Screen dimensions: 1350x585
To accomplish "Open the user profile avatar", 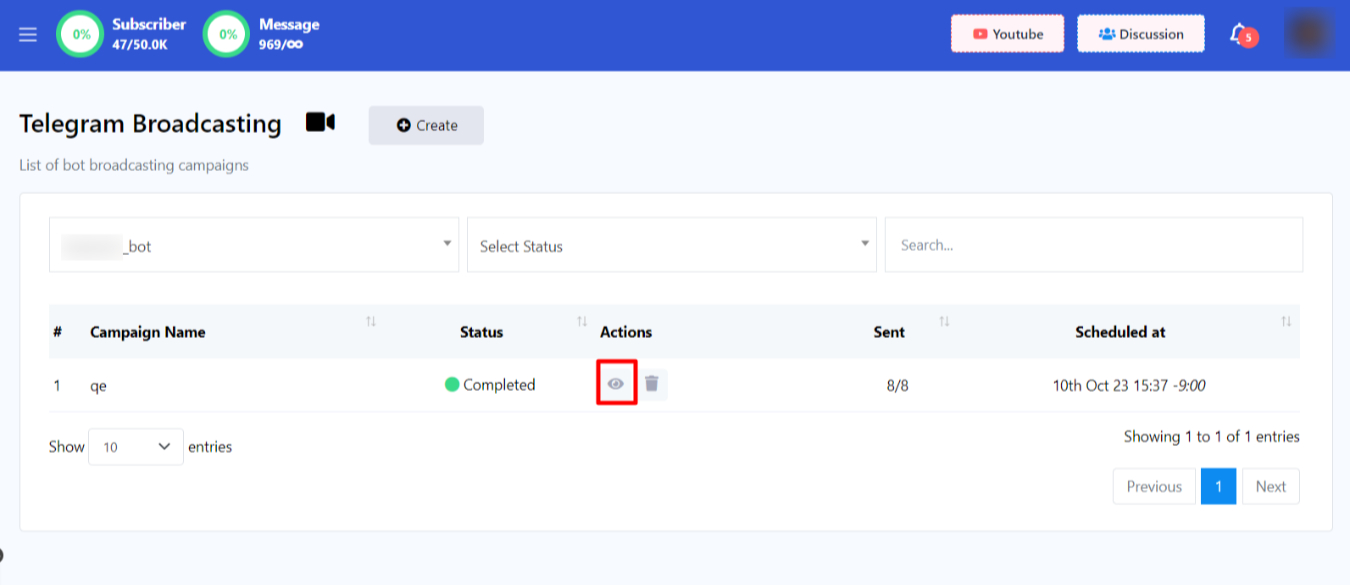I will tap(1308, 34).
